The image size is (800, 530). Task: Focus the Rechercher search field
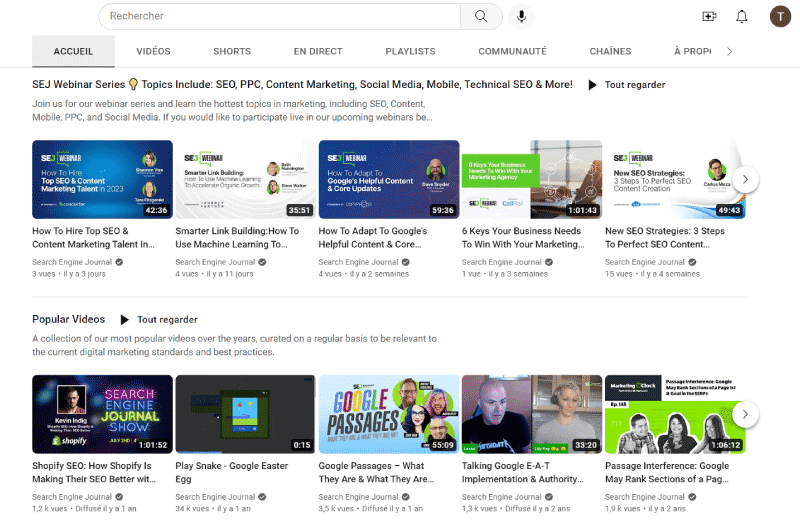[280, 16]
